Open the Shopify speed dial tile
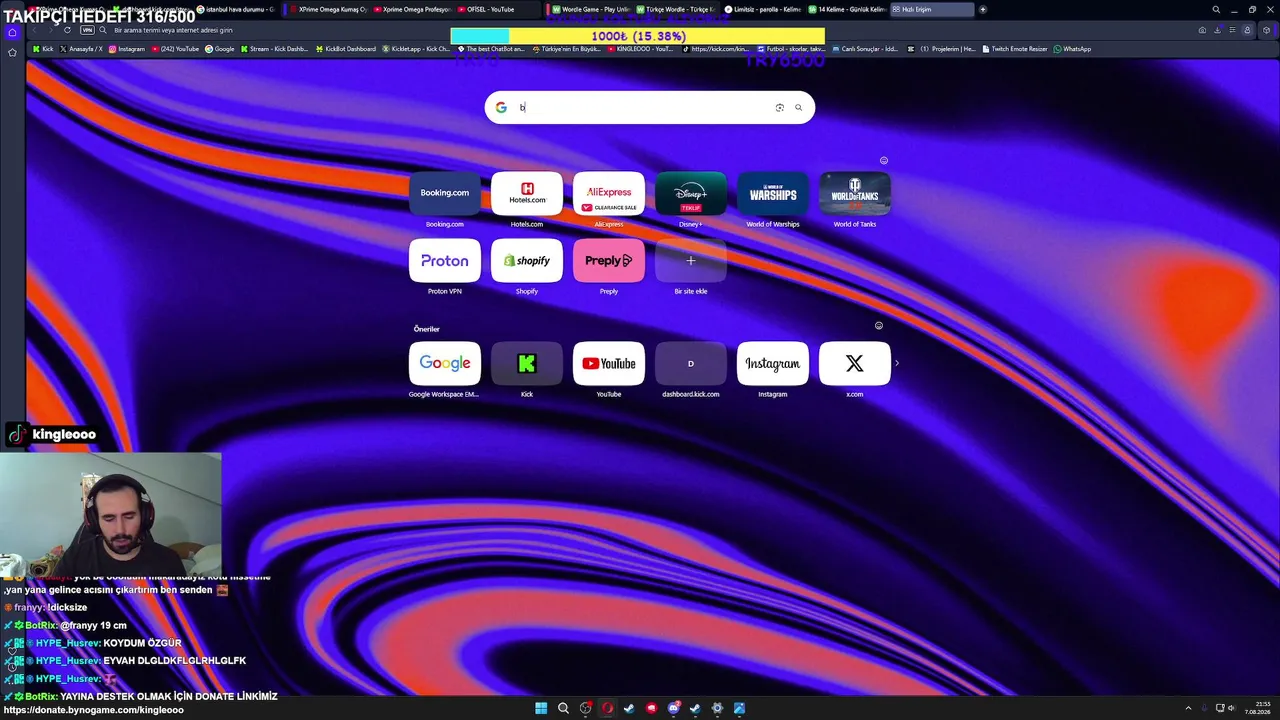This screenshot has width=1280, height=720. (527, 261)
